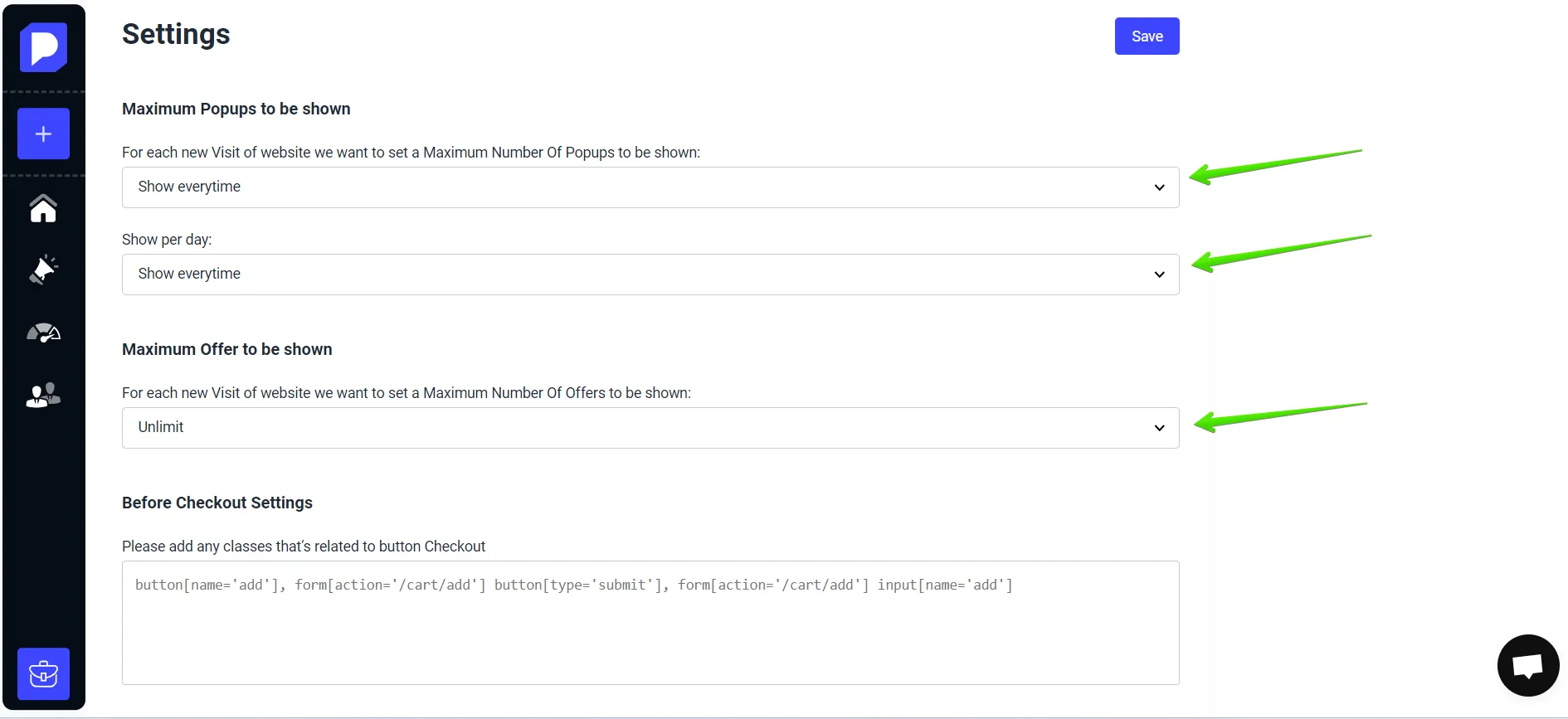Click the 'Maximum Number Of Offers' description text
The width and height of the screenshot is (1568, 719).
coord(407,393)
